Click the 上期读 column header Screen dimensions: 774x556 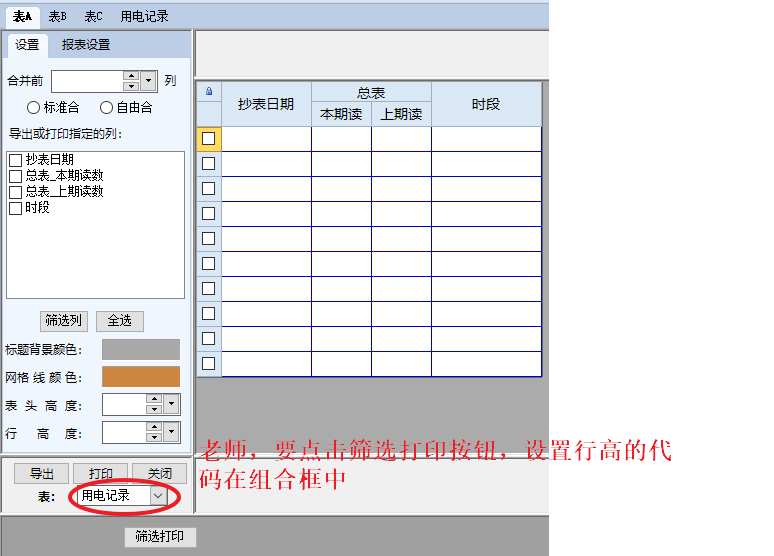(x=401, y=114)
